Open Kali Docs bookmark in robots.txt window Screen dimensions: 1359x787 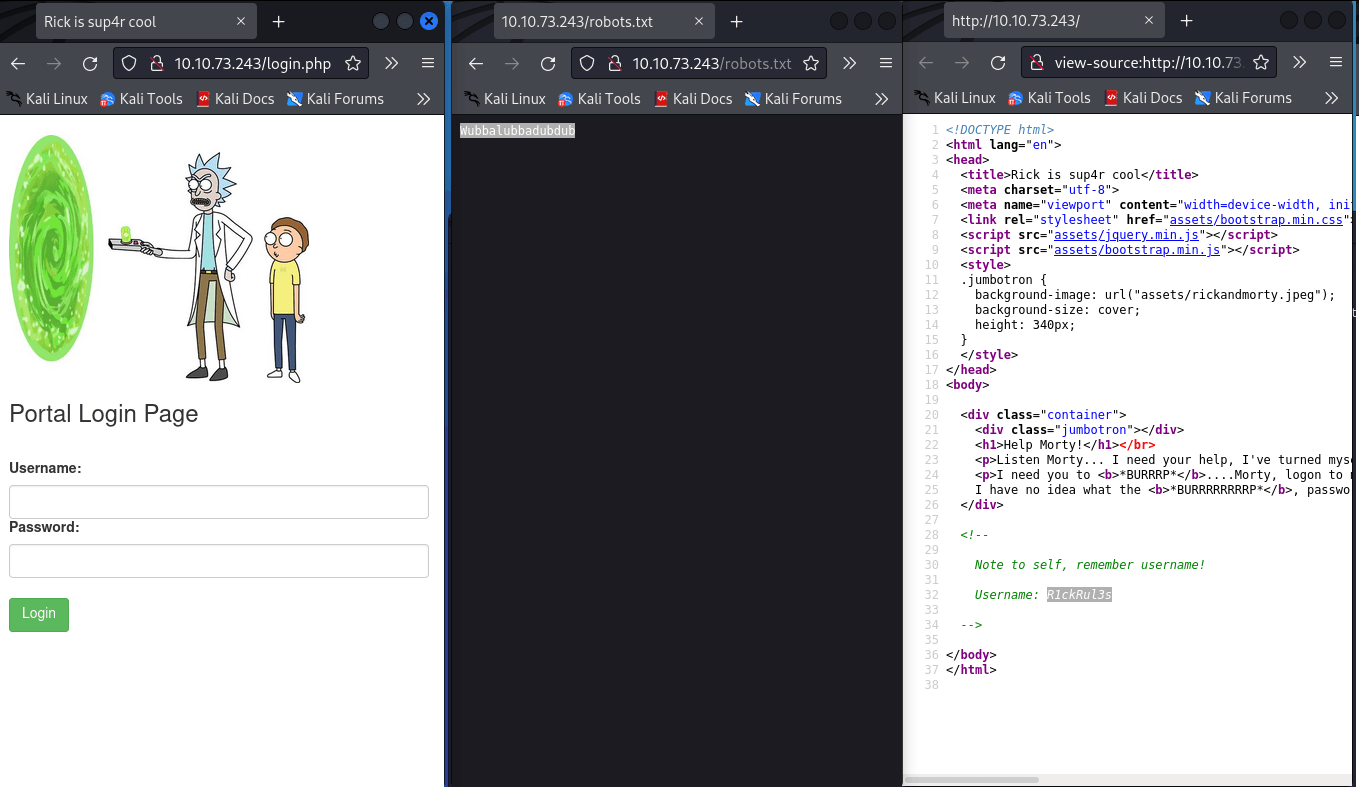click(693, 98)
